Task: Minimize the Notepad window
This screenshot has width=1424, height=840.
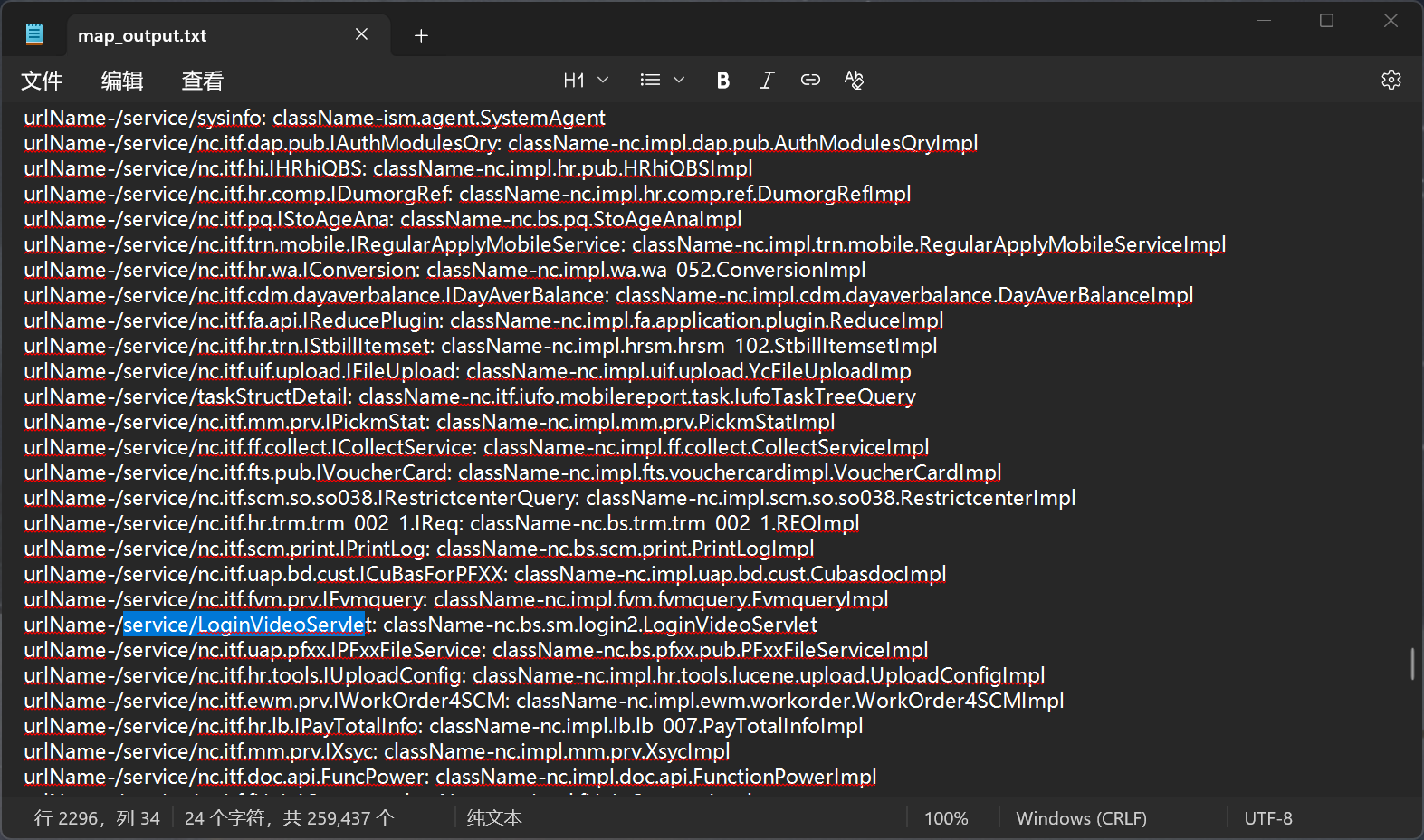Action: coord(1265,21)
